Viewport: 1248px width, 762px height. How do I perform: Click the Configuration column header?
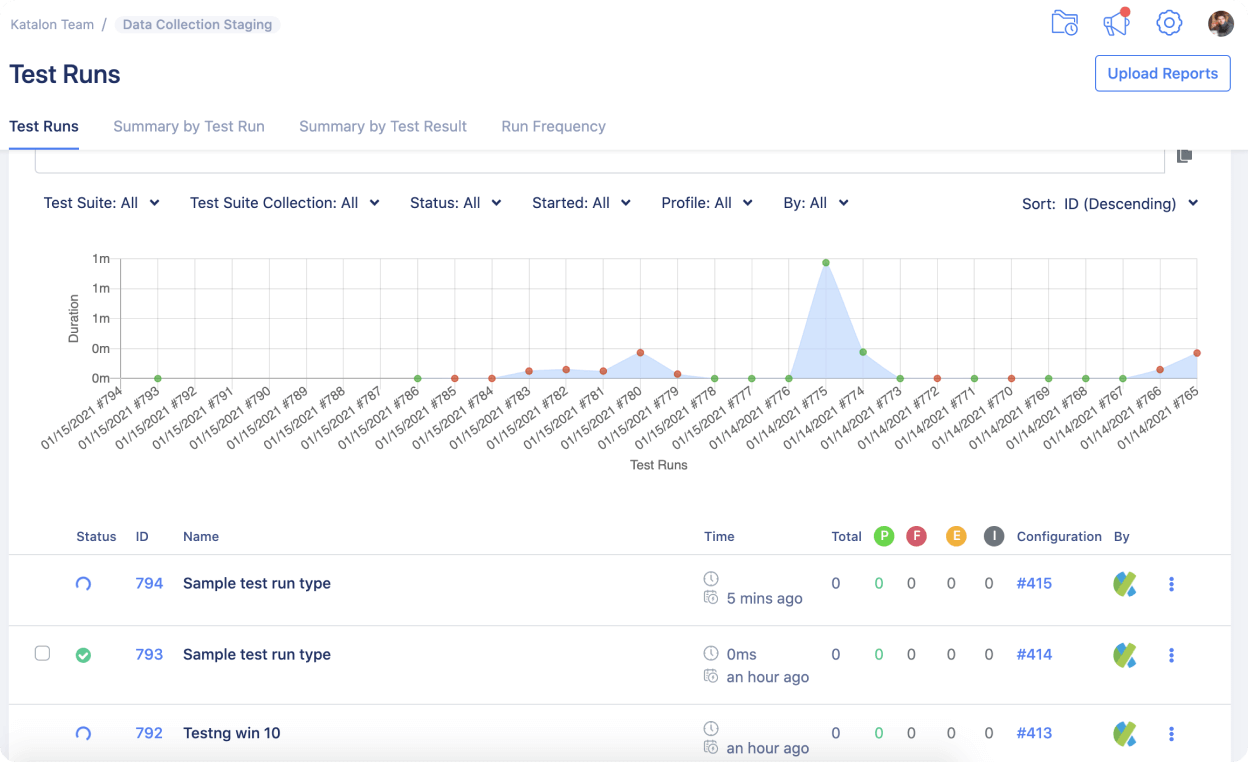1059,537
